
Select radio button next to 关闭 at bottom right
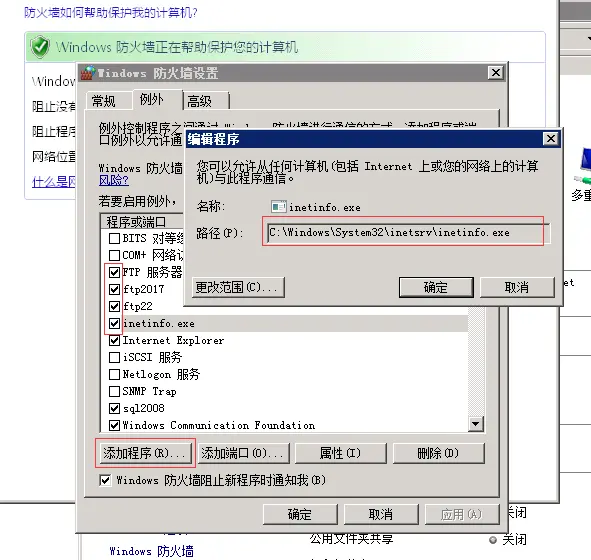pyautogui.click(x=492, y=540)
